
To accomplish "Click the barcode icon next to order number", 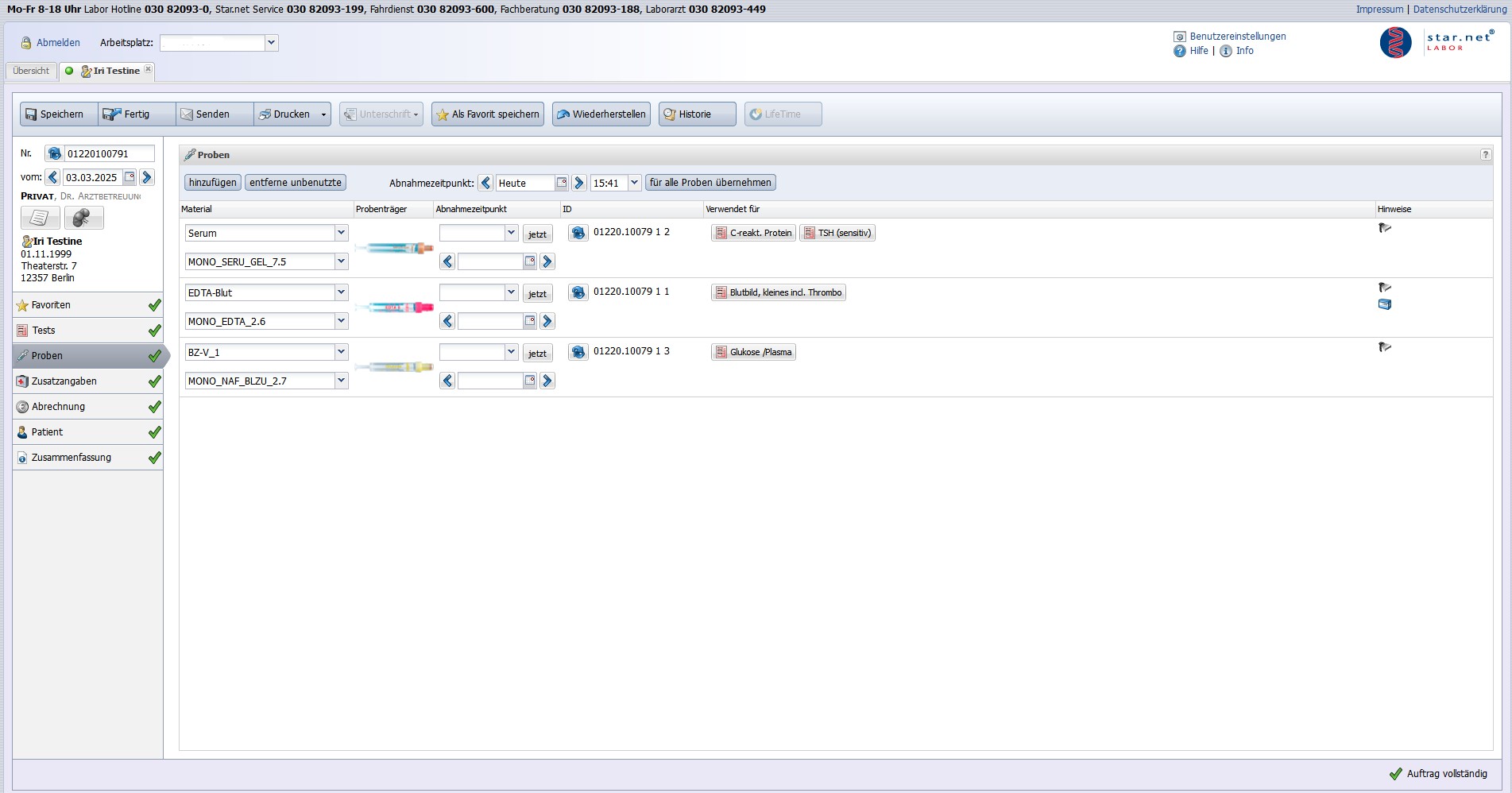I will pyautogui.click(x=54, y=153).
